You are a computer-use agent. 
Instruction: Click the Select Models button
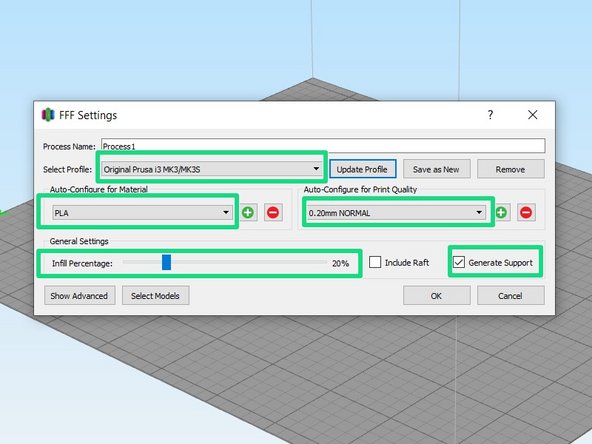tap(155, 296)
